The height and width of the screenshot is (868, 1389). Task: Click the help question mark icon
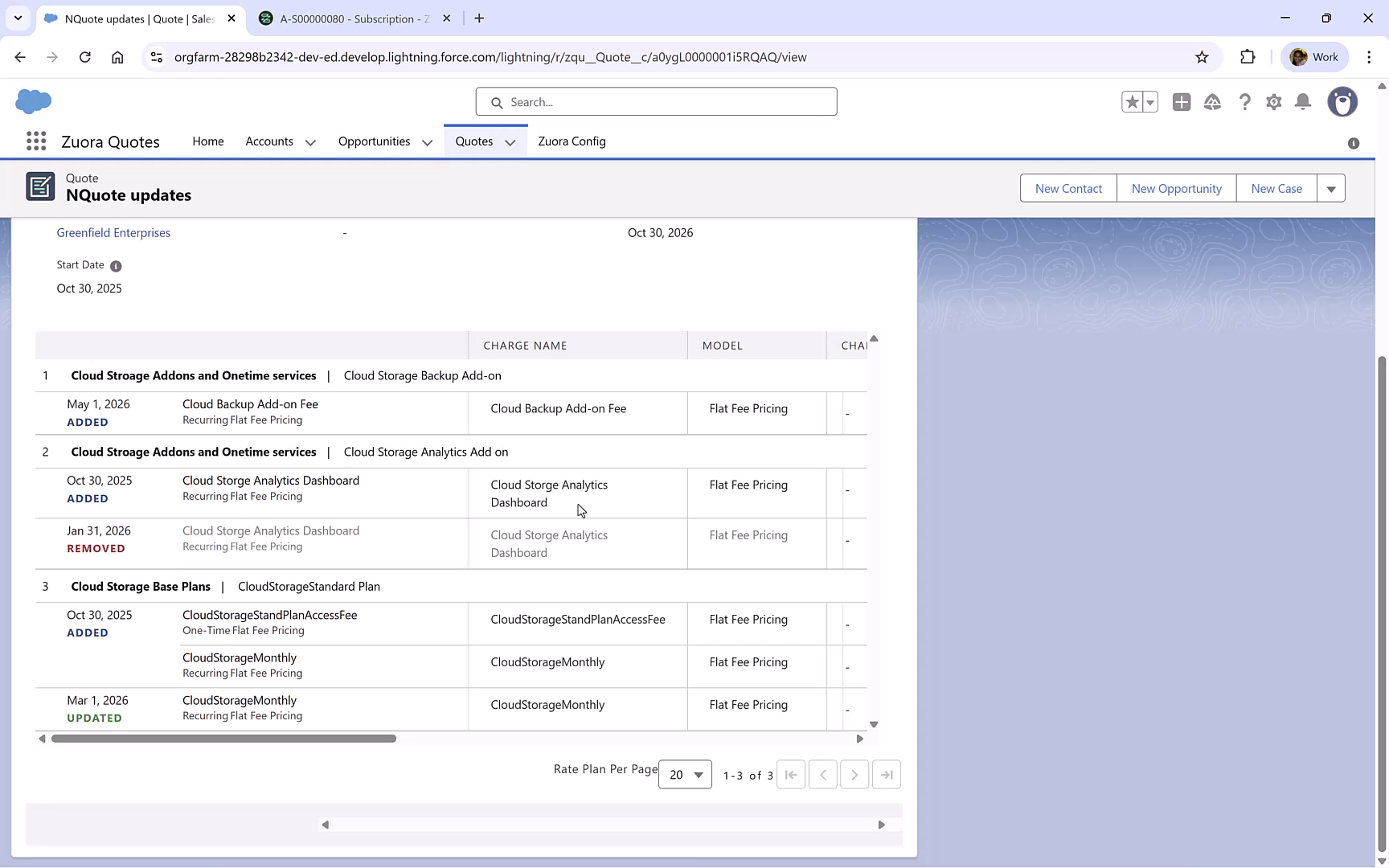[x=1245, y=102]
